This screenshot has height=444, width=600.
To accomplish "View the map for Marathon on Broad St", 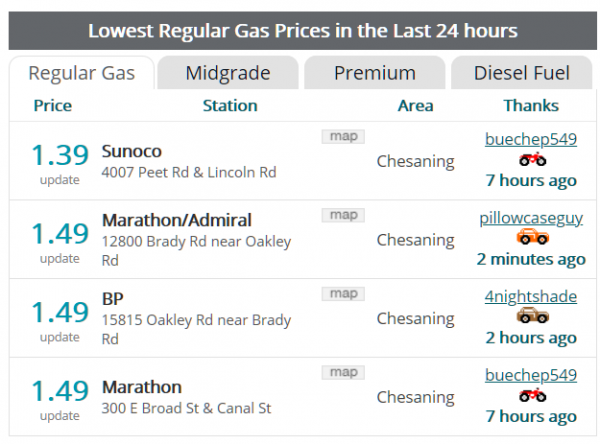I will tap(343, 372).
